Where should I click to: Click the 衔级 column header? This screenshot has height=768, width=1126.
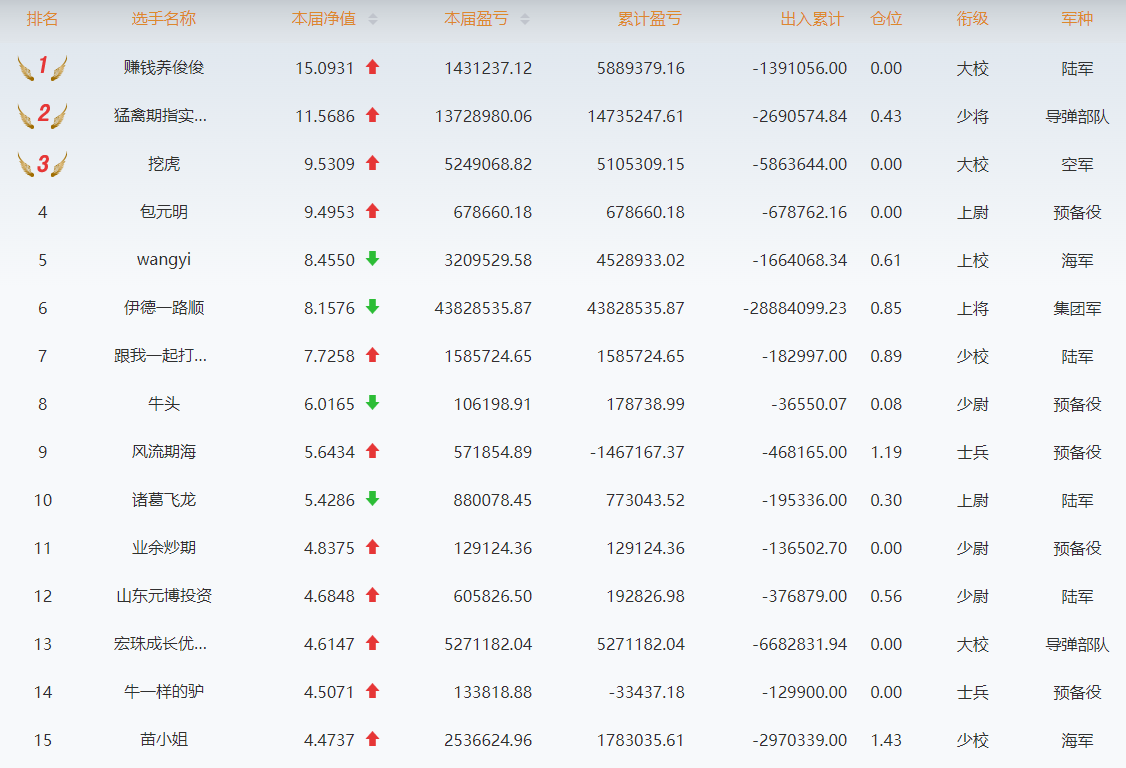(972, 19)
